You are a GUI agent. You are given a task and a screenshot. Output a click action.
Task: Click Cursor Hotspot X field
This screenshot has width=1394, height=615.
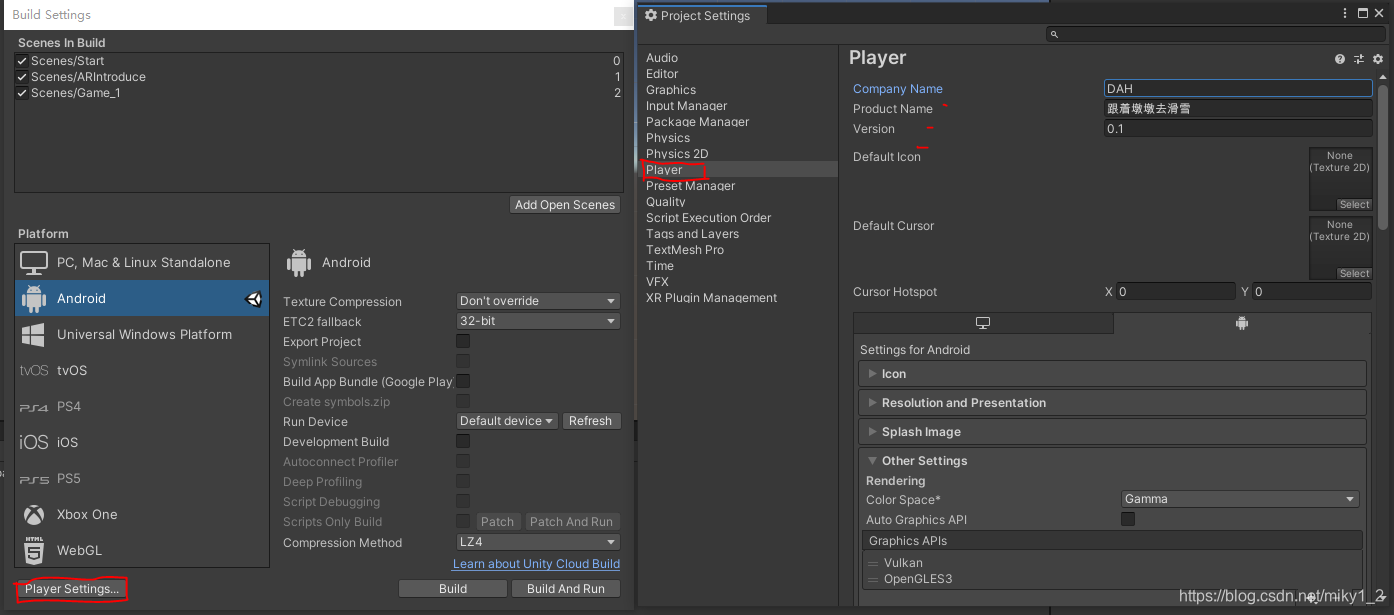[1176, 292]
